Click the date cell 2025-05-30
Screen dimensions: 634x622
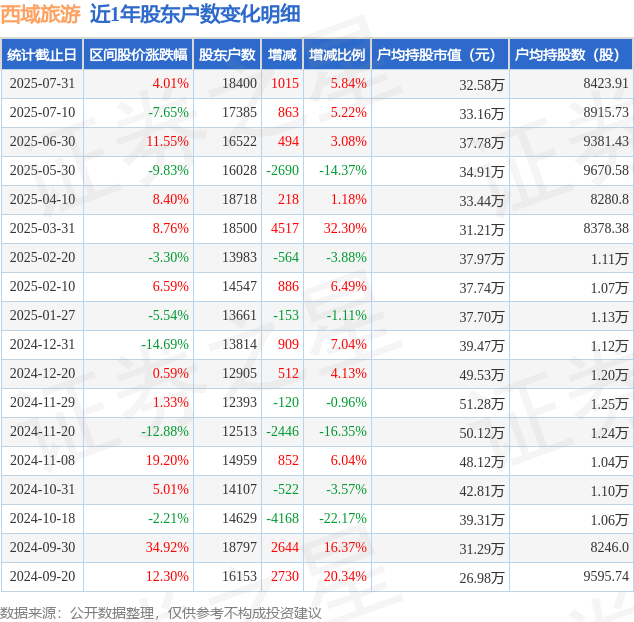pos(42,170)
